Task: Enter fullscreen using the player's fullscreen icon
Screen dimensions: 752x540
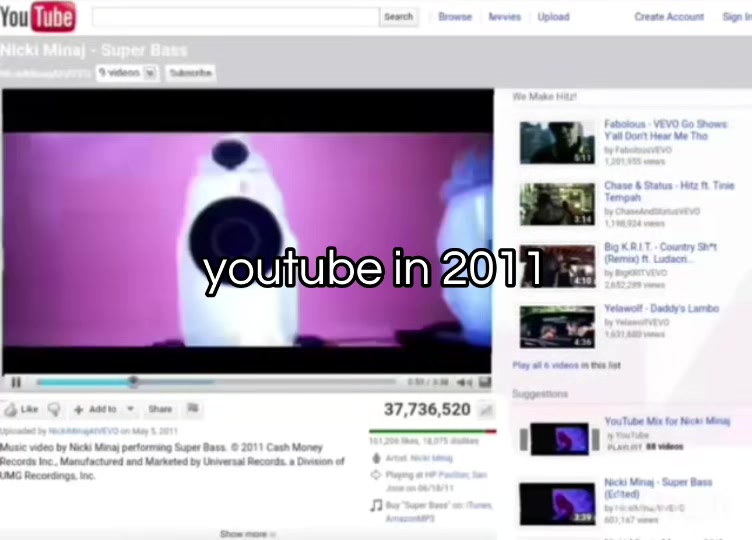Action: 485,382
